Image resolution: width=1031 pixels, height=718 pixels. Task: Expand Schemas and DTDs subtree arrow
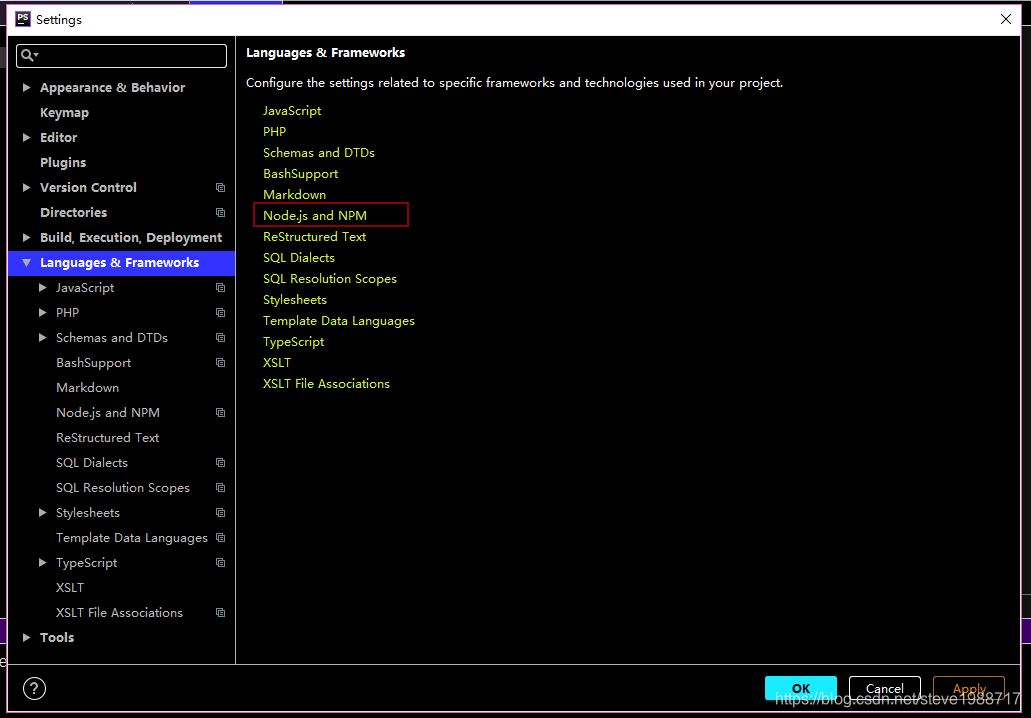click(43, 337)
